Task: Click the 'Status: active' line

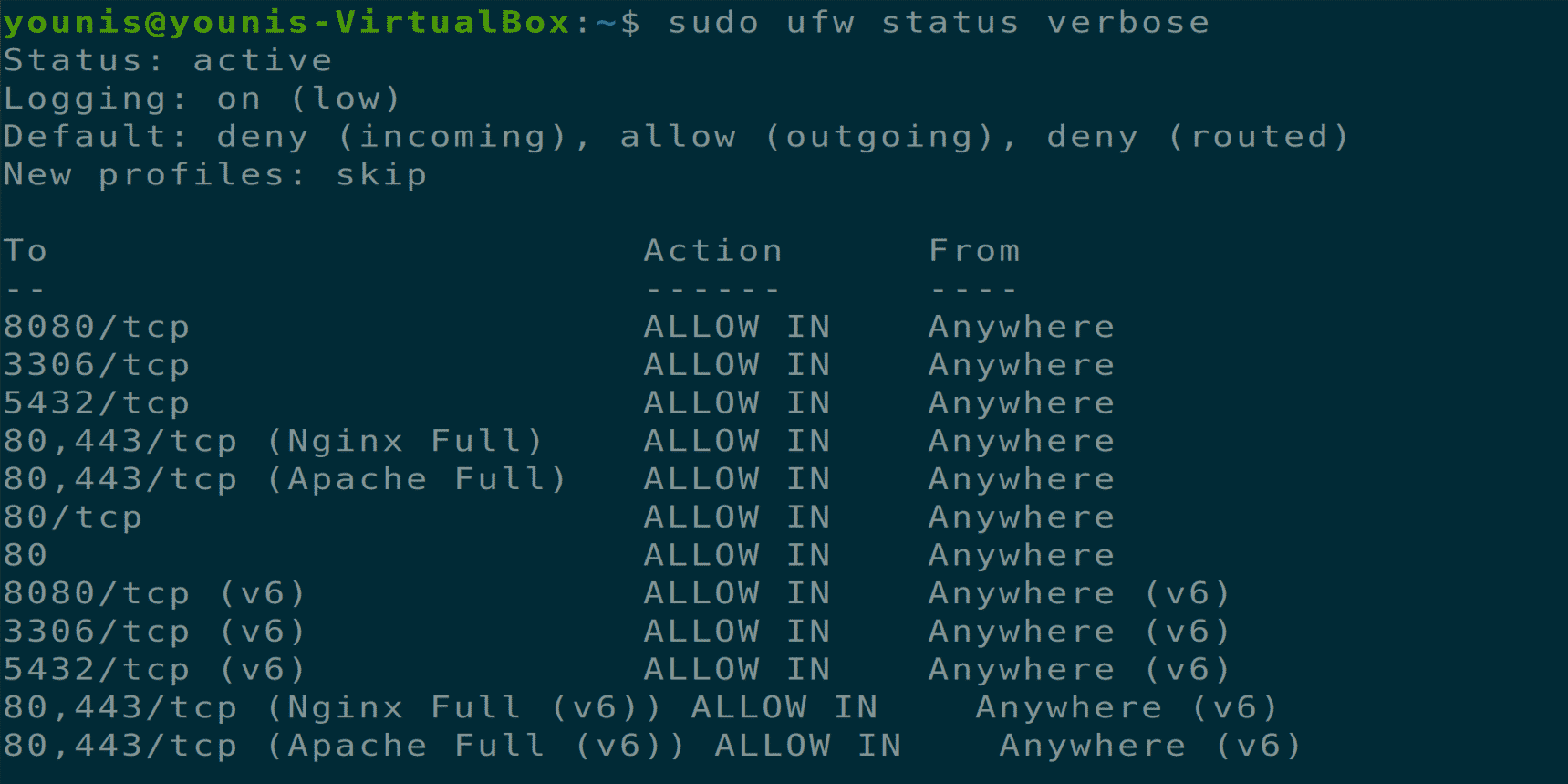Action: point(168,60)
